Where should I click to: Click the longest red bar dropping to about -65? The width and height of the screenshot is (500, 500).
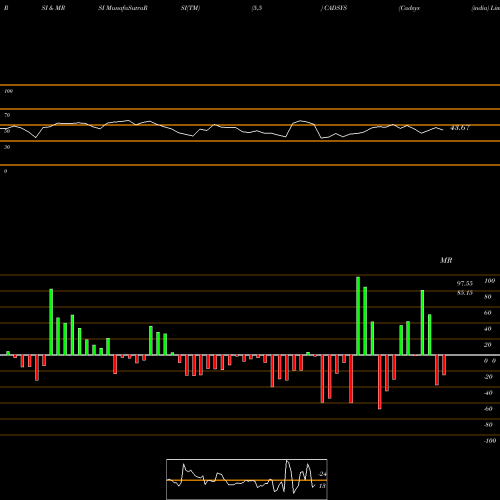(x=380, y=382)
